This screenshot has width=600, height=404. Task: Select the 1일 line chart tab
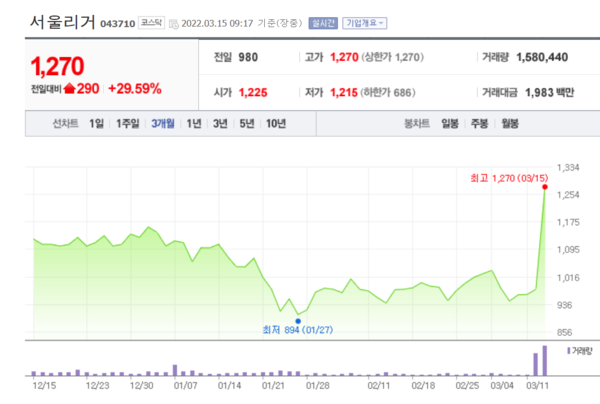point(96,124)
